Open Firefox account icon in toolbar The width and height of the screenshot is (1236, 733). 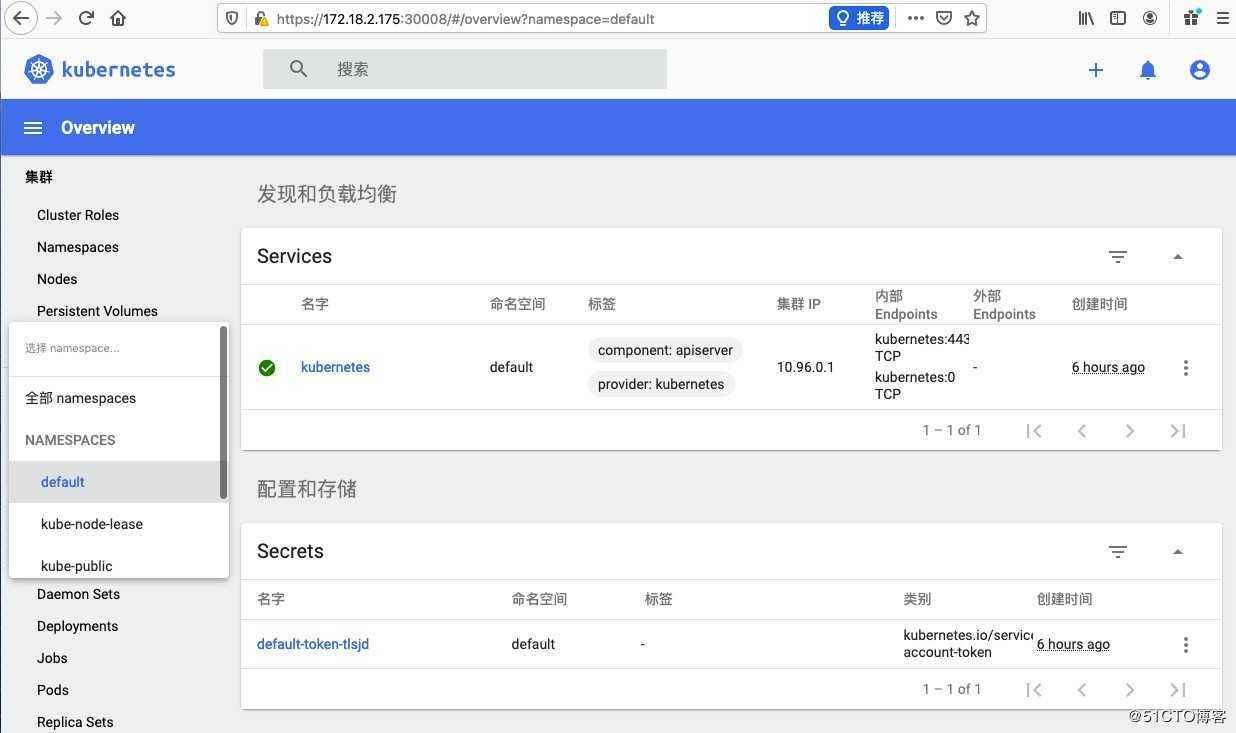point(1150,18)
